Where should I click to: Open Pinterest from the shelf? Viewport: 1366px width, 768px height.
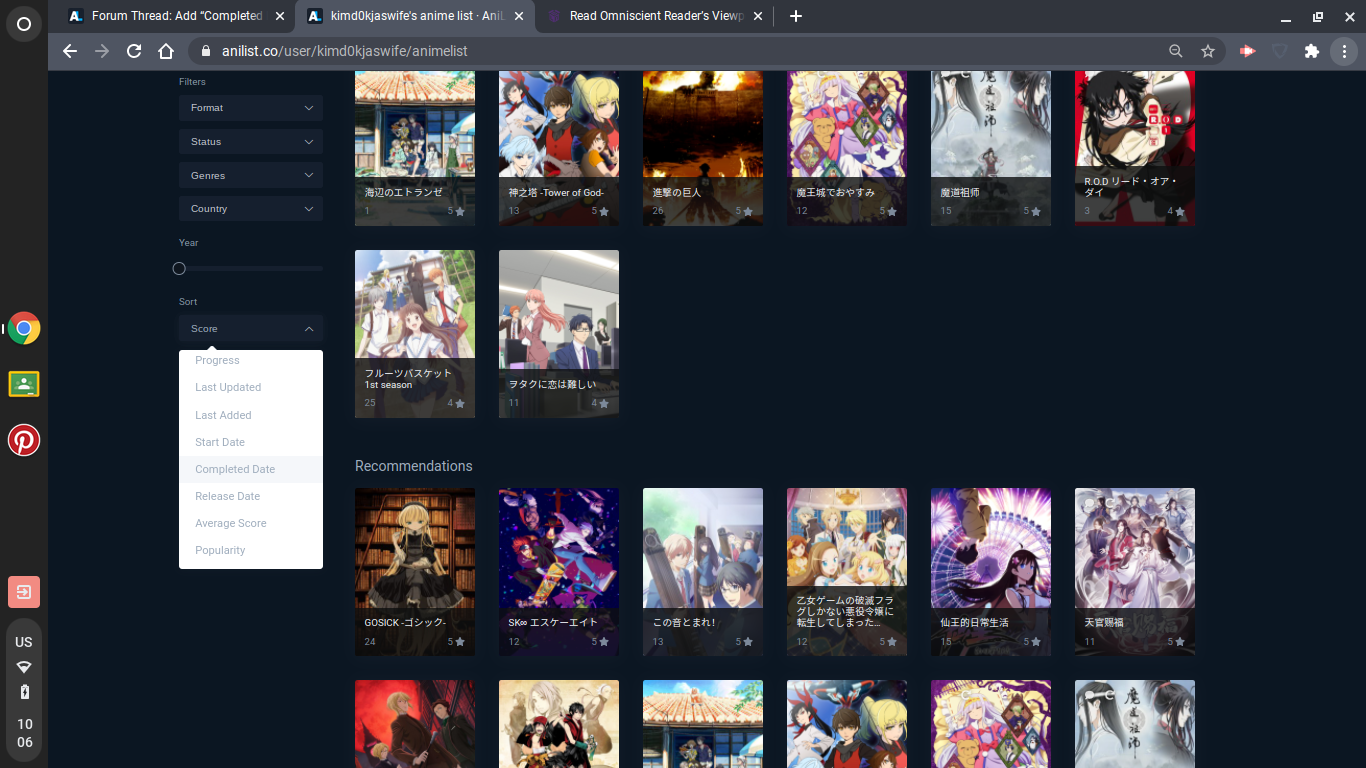pyautogui.click(x=24, y=440)
